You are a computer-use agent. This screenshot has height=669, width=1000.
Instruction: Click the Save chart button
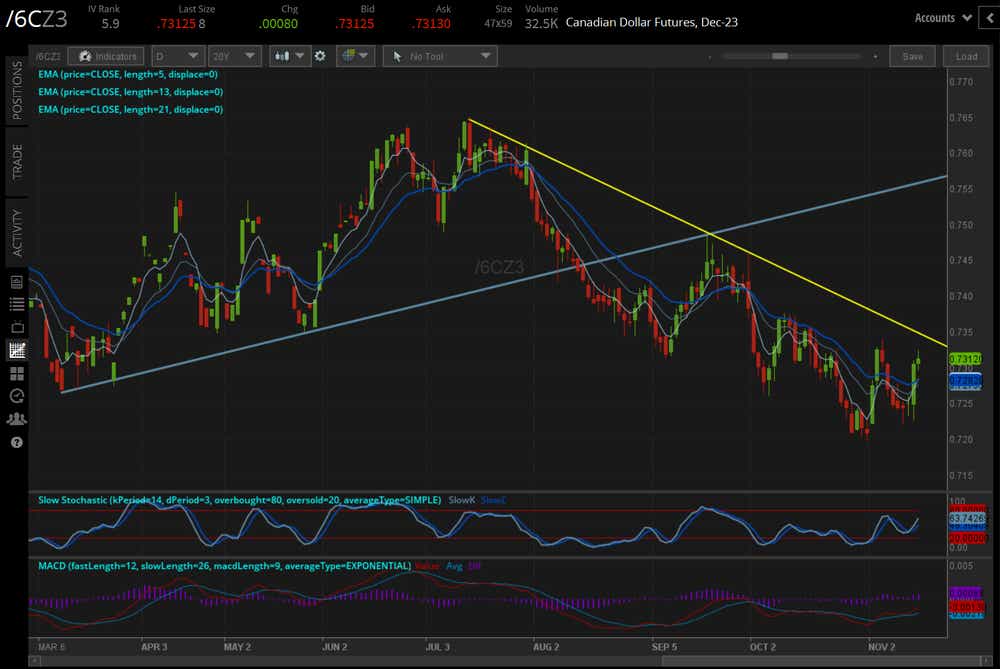912,56
